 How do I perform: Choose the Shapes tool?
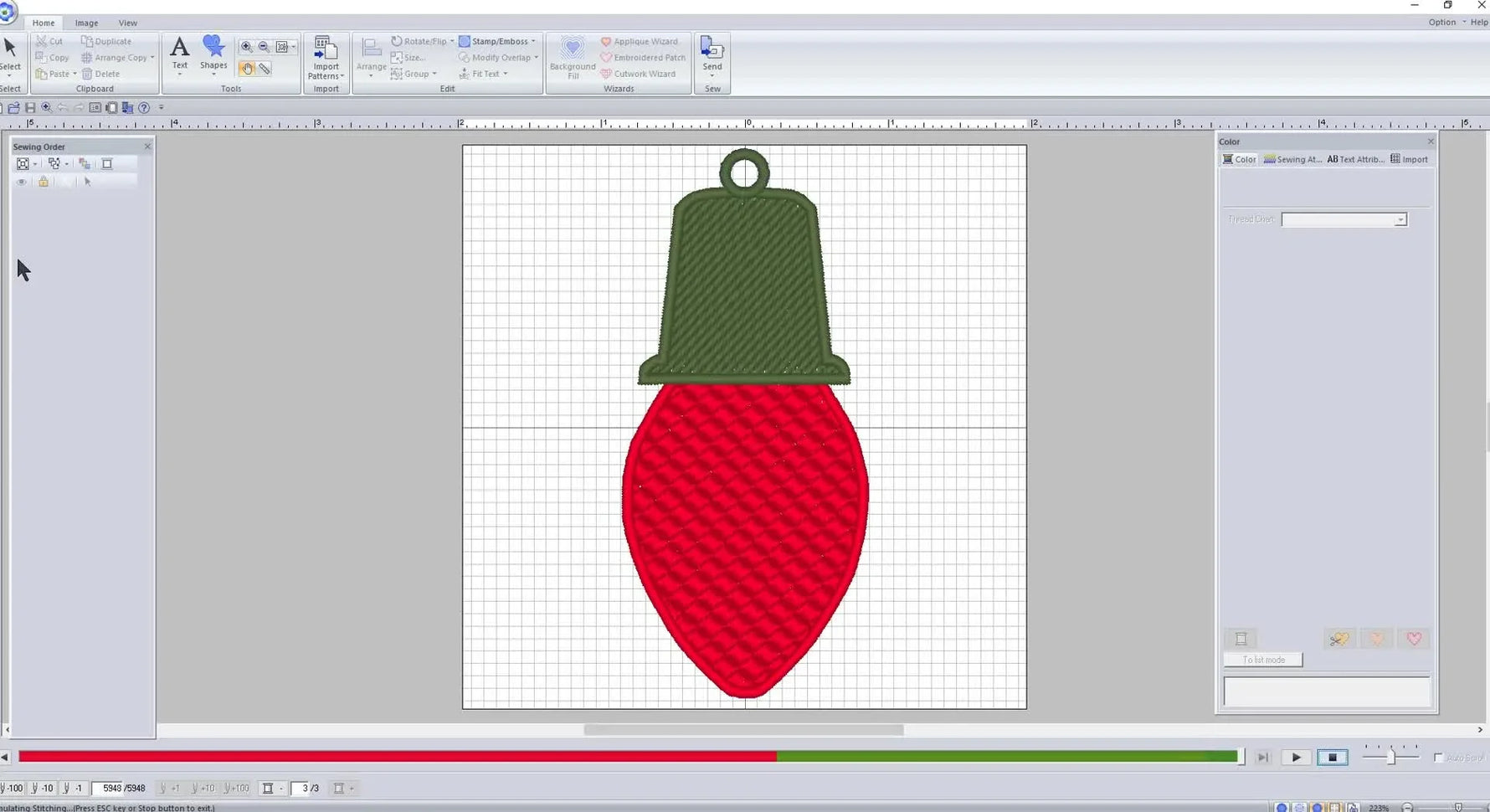coord(213,54)
